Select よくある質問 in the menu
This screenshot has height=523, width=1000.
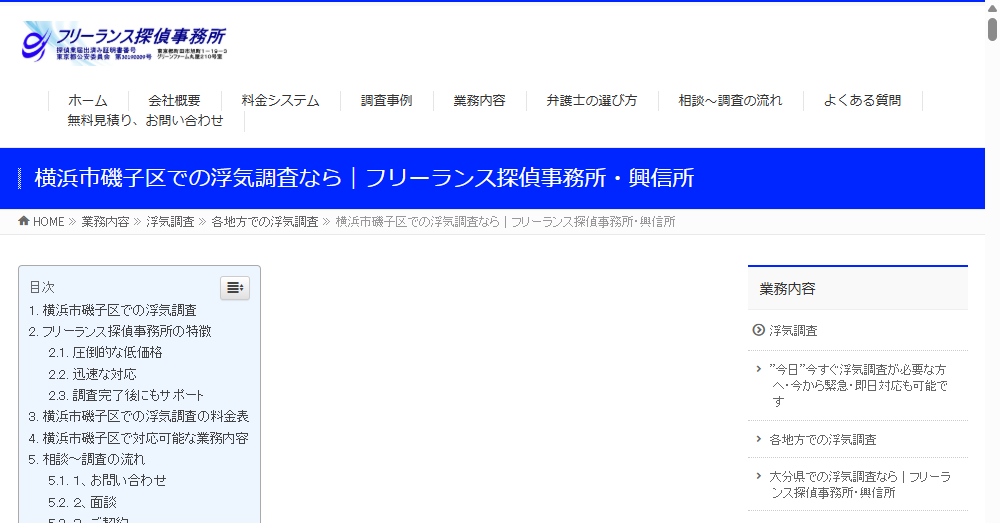click(862, 100)
